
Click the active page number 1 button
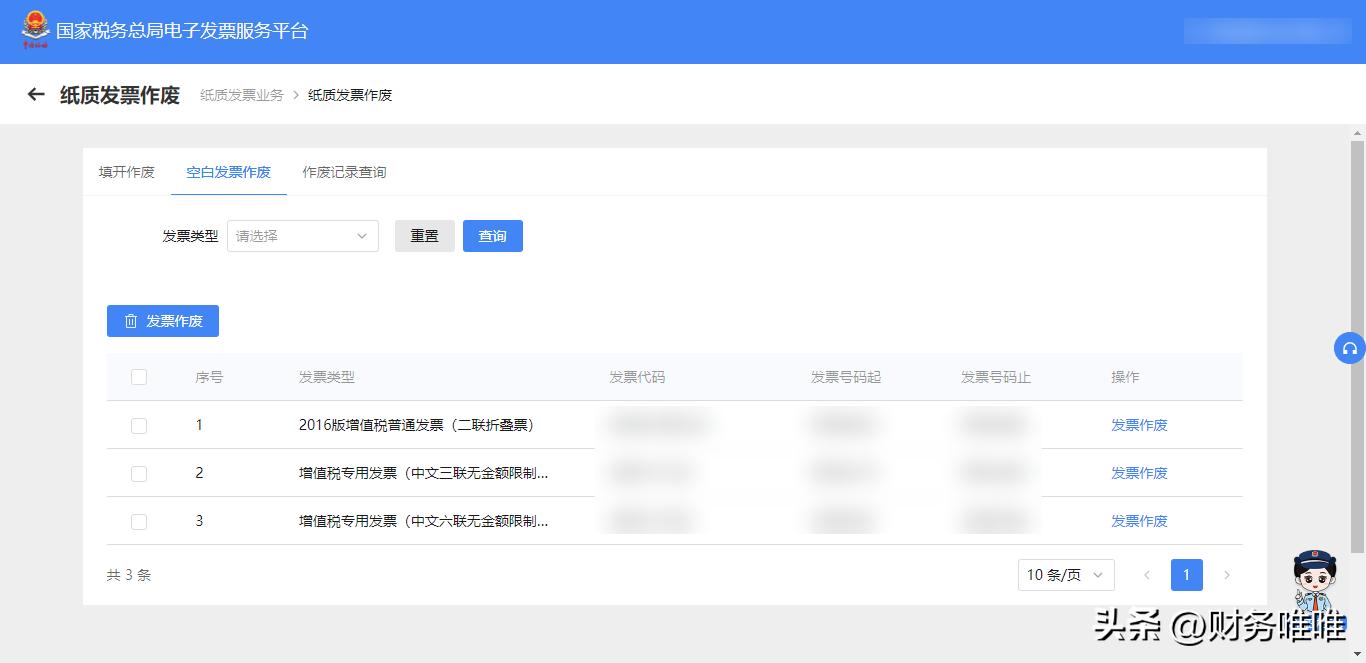coord(1187,575)
